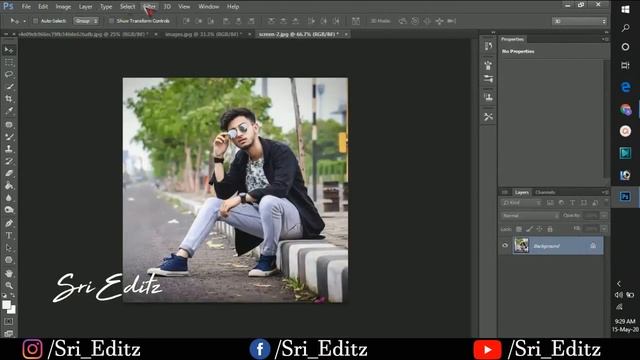
Task: Open the 3D workspace switcher dropdown
Action: tap(580, 21)
